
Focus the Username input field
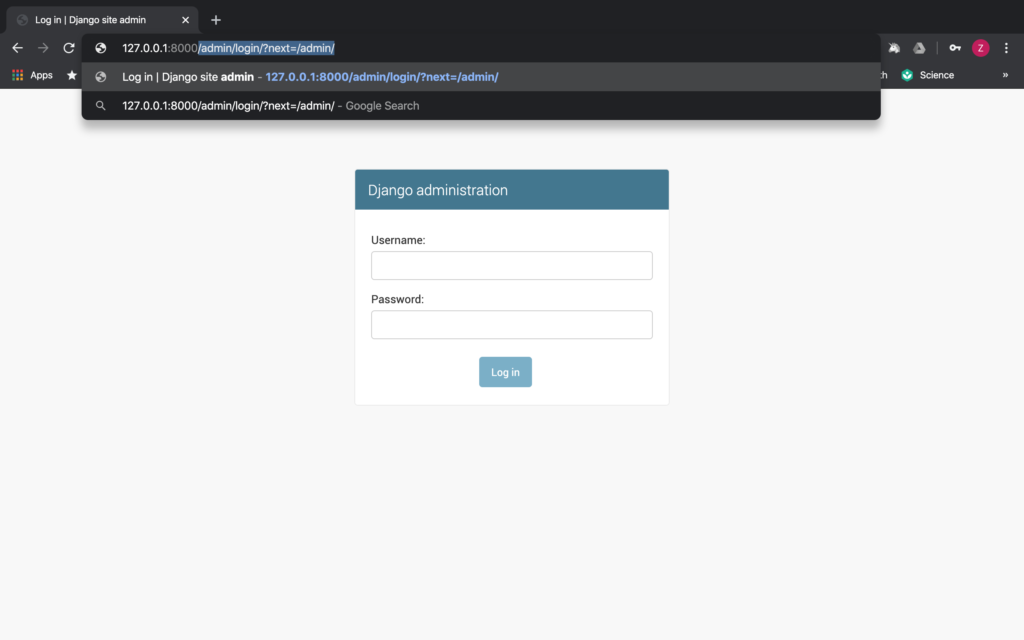[511, 266]
